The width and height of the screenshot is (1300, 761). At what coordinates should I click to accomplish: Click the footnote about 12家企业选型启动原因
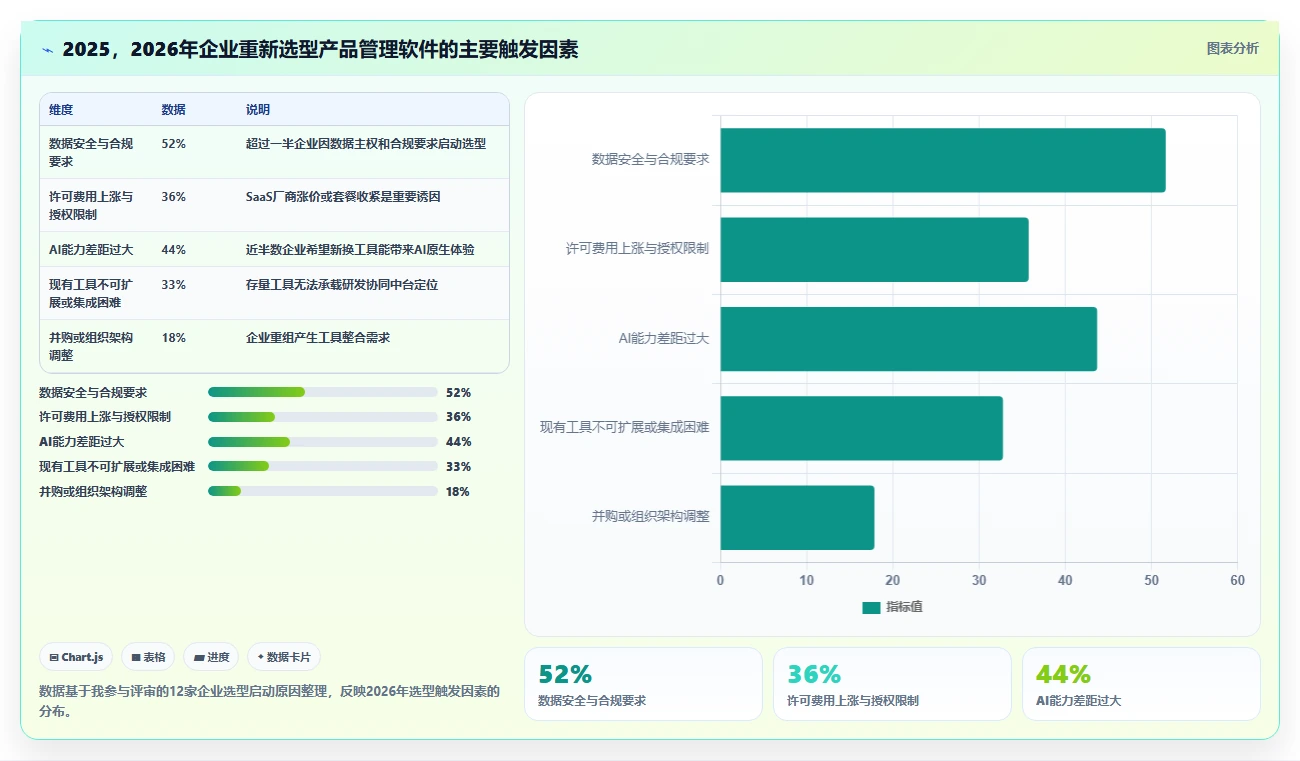[x=269, y=701]
